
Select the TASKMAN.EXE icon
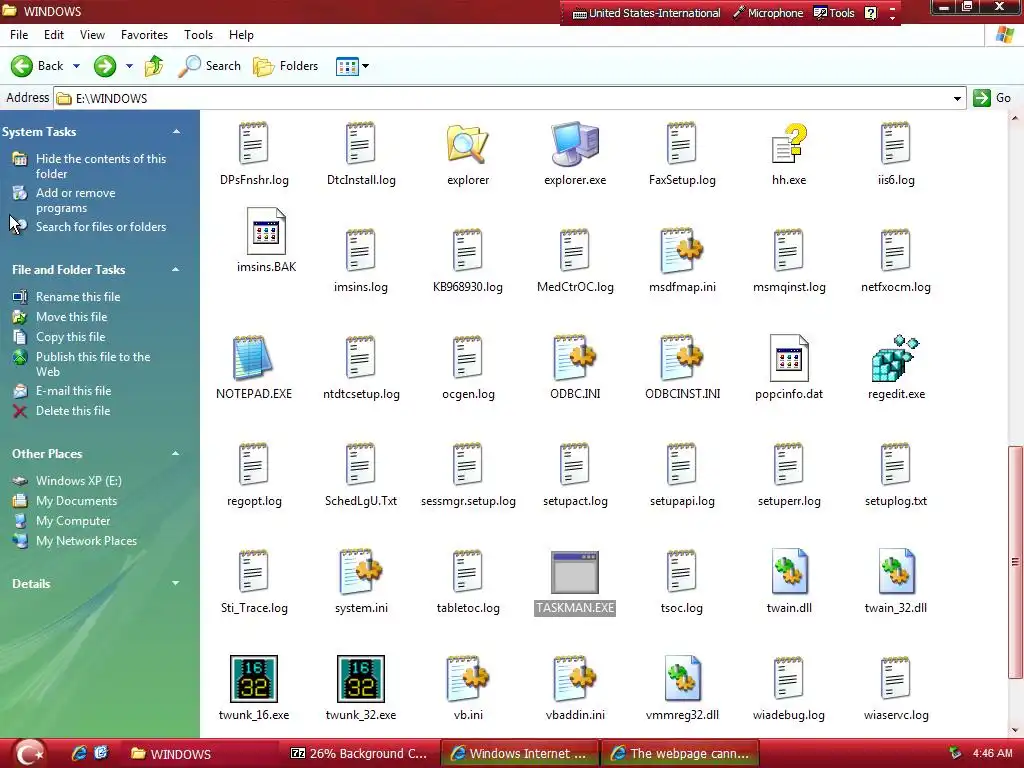[x=575, y=572]
